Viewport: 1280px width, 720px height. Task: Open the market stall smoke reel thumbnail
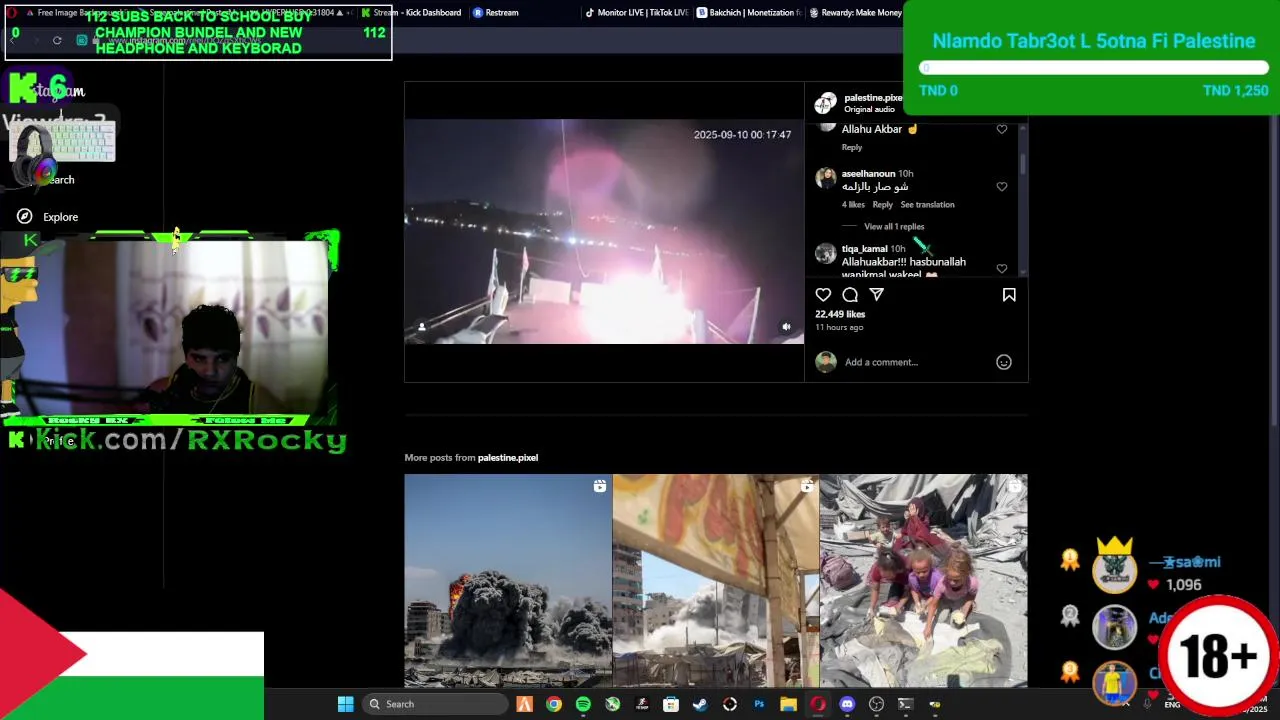click(716, 581)
